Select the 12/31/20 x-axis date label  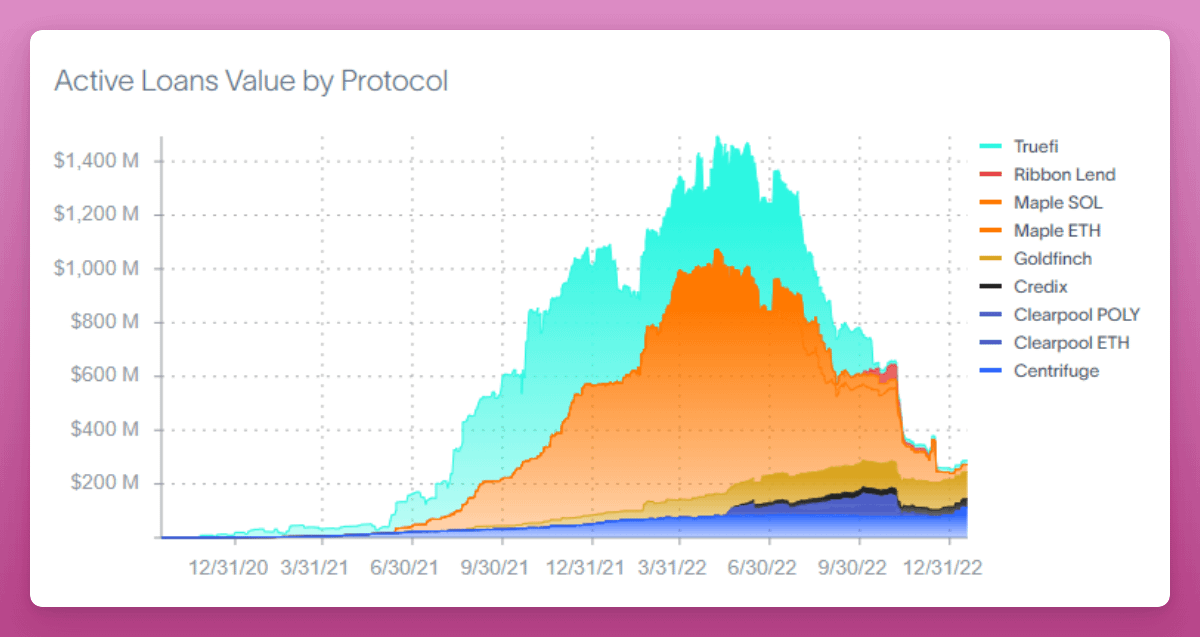tap(229, 567)
